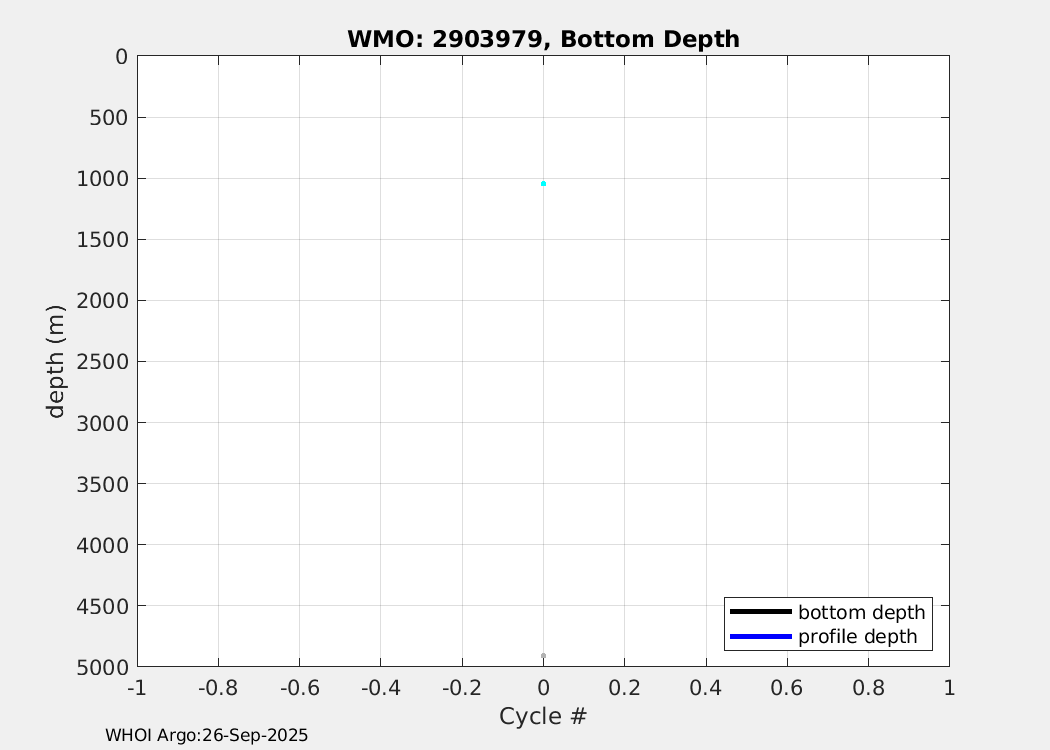Click the 0.6 tick label on cycle axis

coord(787,688)
